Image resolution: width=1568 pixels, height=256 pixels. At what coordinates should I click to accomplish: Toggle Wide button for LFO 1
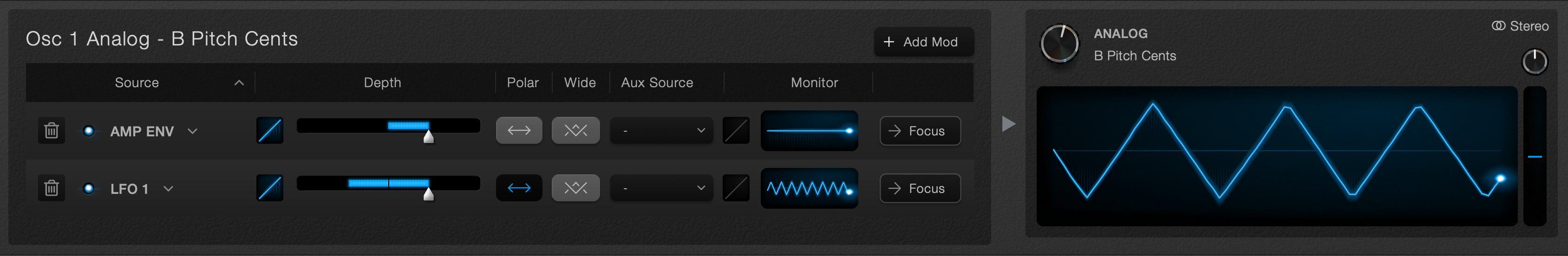(x=576, y=188)
